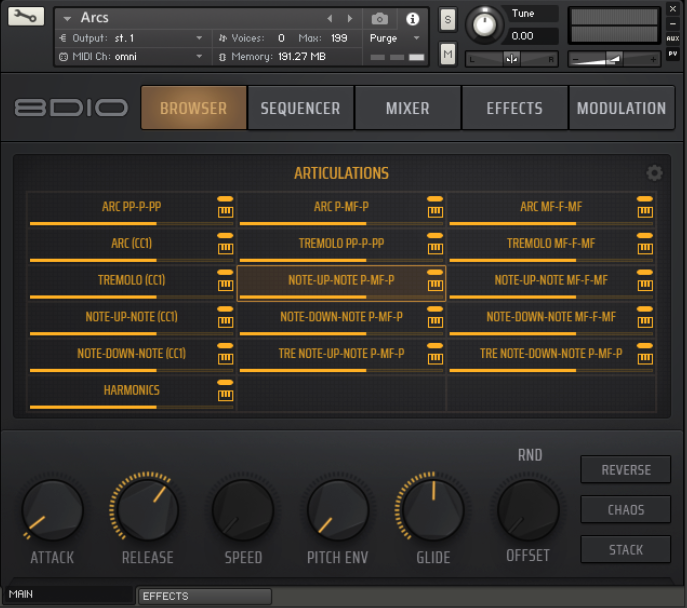Click the RELEASE knob
687x608 pixels.
tap(148, 510)
